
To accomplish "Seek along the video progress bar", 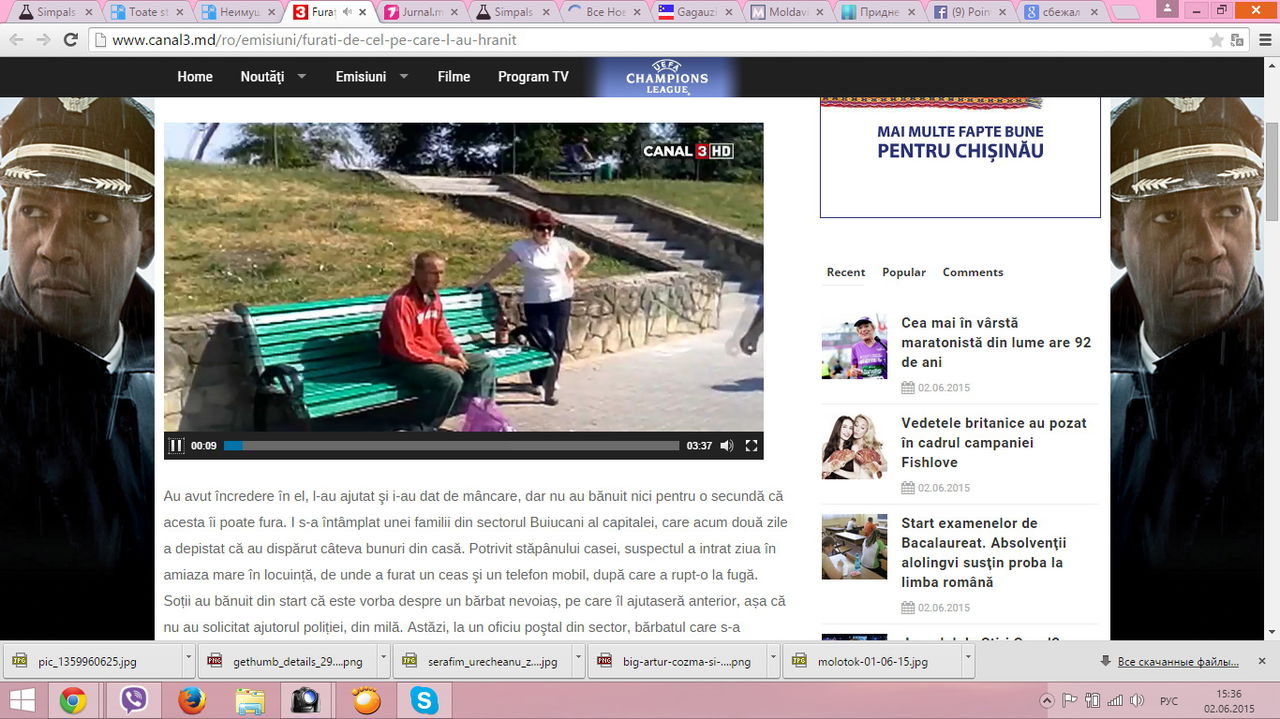I will 451,445.
